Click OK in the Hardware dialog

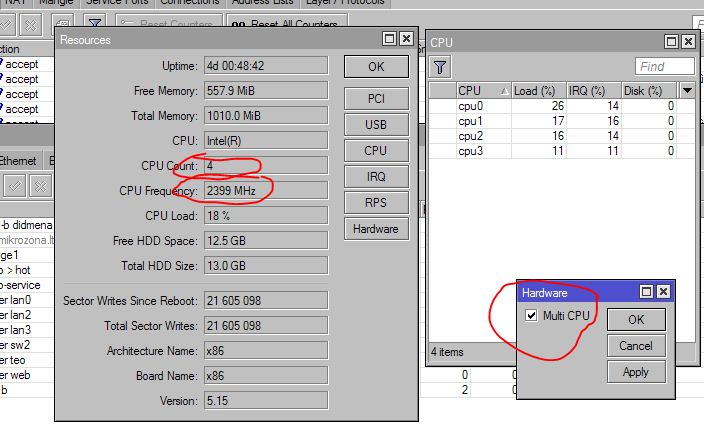coord(636,320)
